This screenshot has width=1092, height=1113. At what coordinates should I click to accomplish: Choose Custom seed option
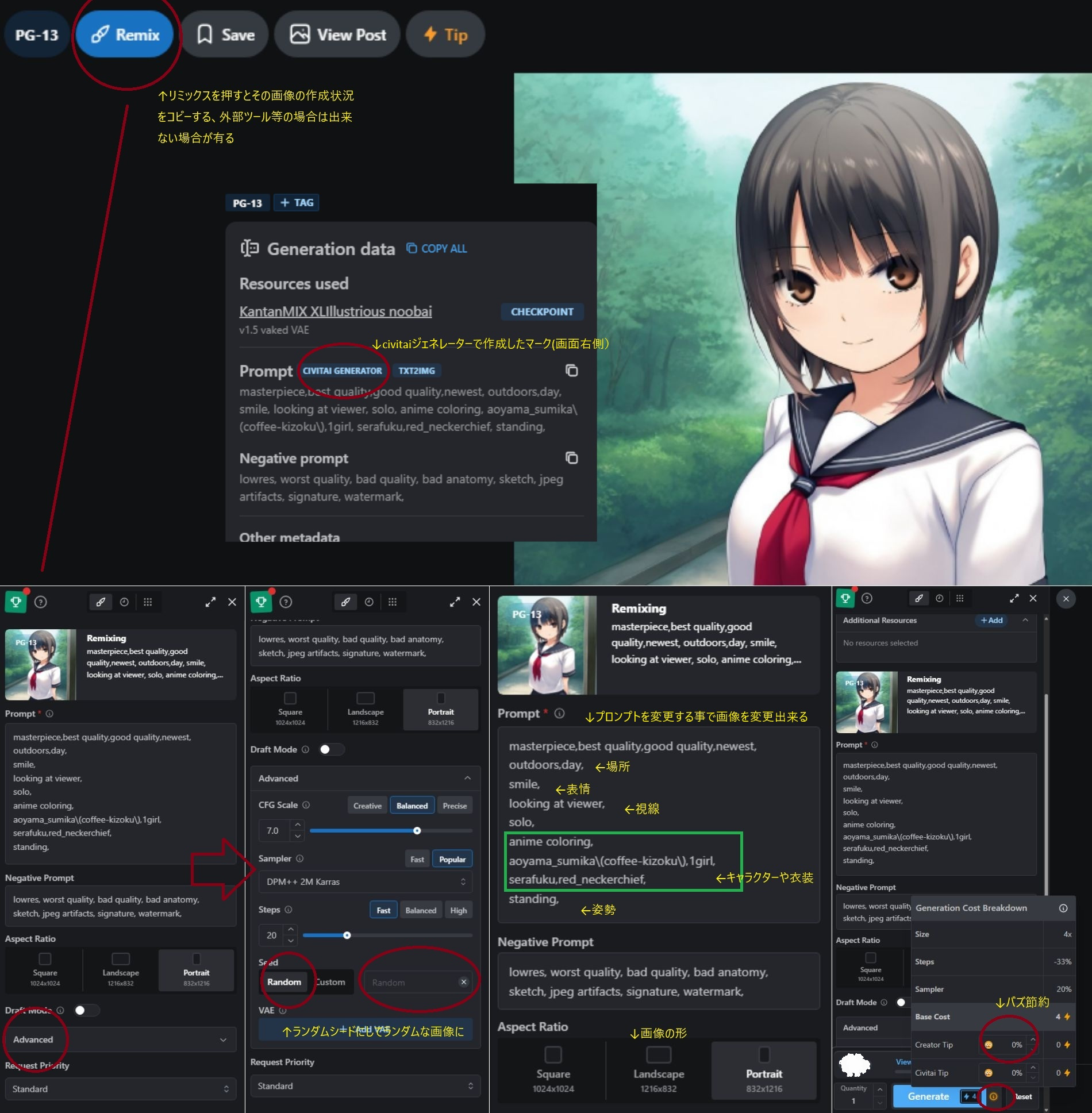(330, 982)
